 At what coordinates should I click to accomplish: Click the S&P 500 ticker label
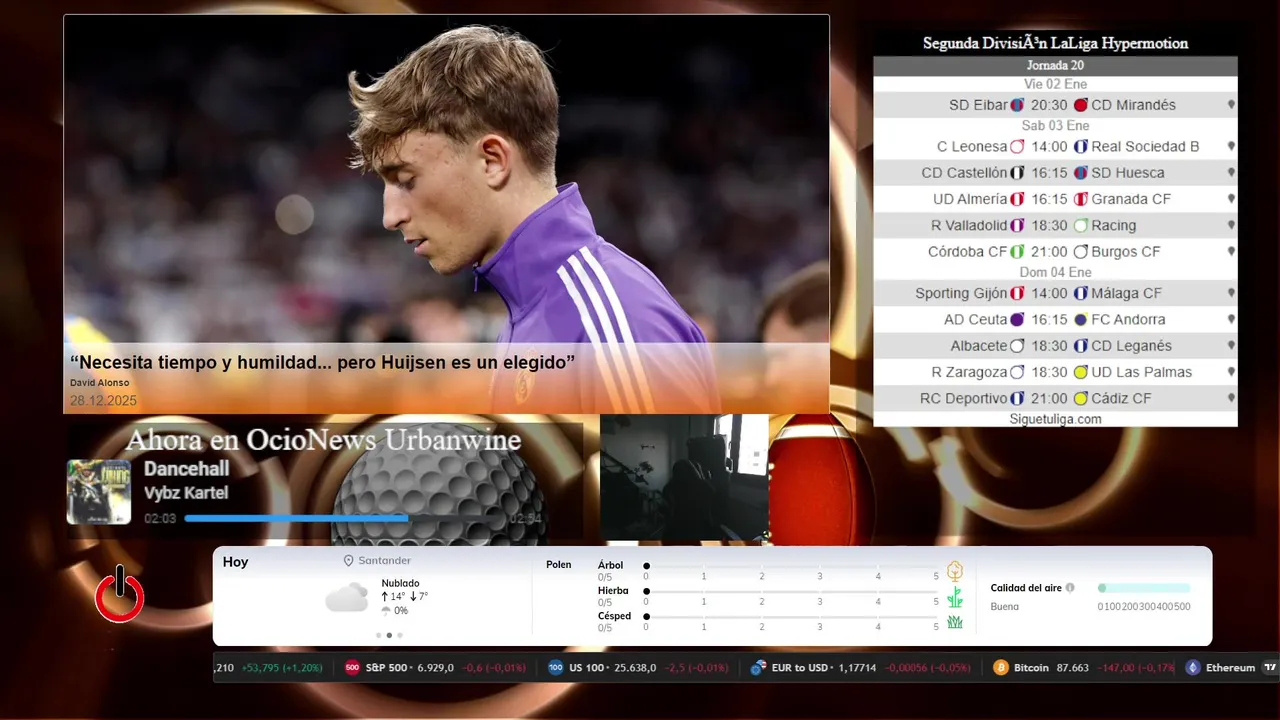387,668
